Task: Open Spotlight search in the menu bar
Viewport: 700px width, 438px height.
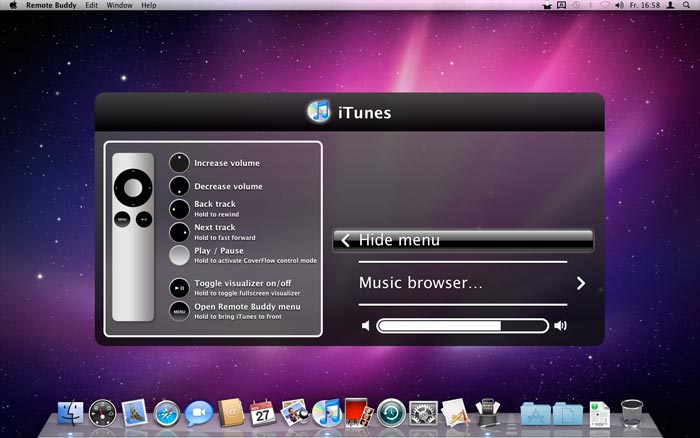Action: (x=686, y=5)
